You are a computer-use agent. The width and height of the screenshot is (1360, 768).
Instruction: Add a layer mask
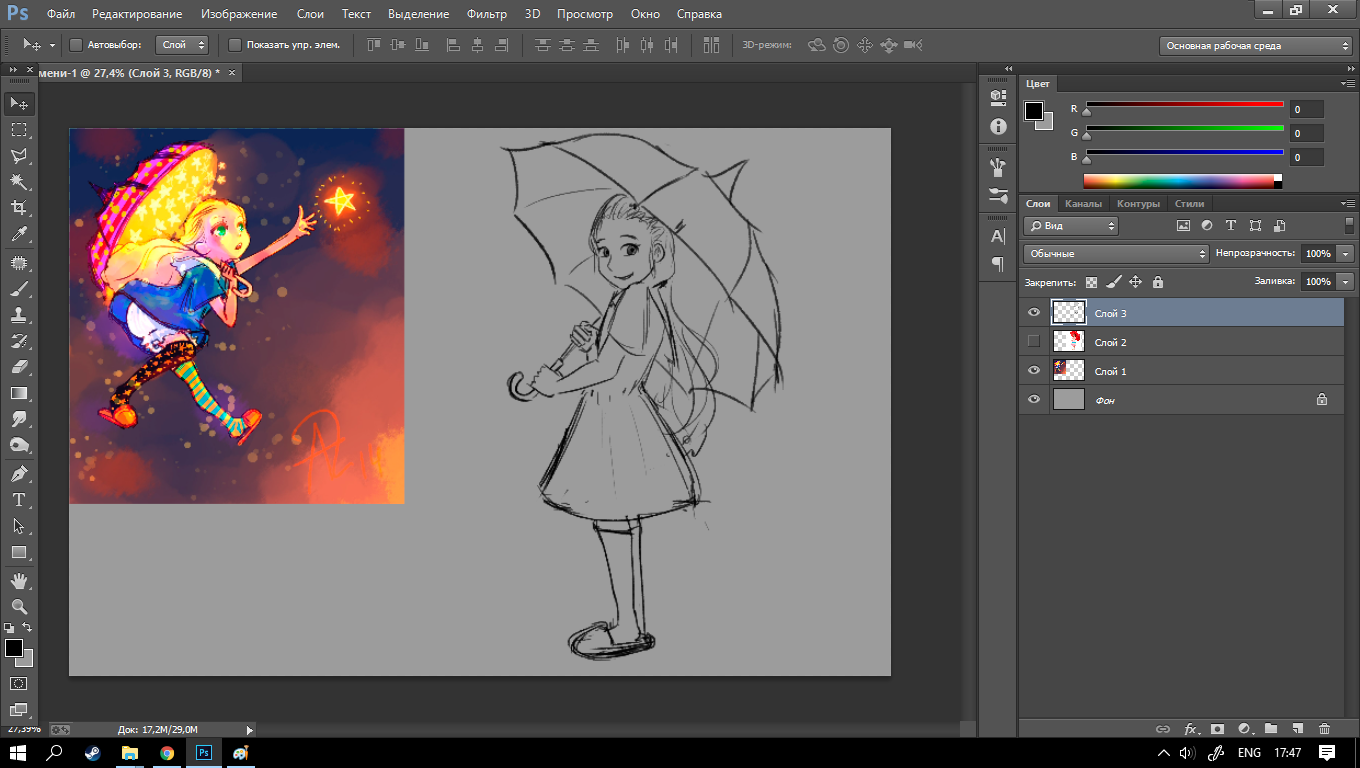pos(1217,730)
